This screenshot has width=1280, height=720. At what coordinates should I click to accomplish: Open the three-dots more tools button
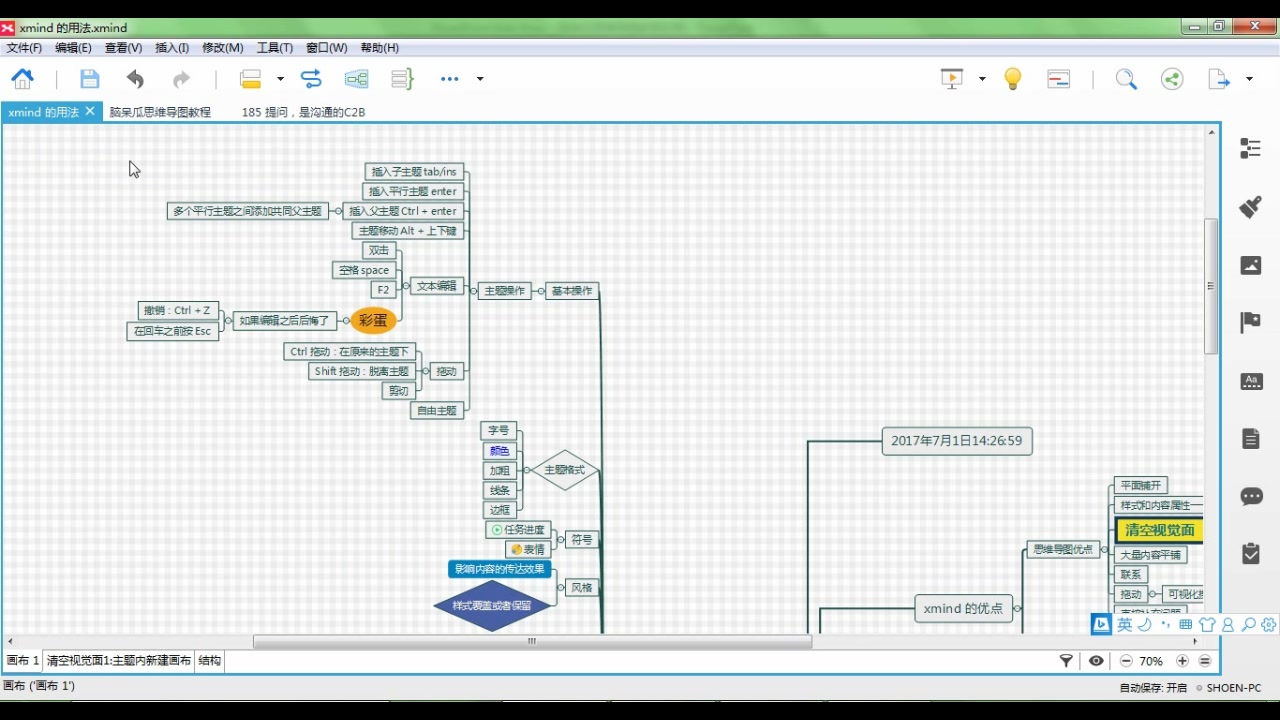pos(450,79)
